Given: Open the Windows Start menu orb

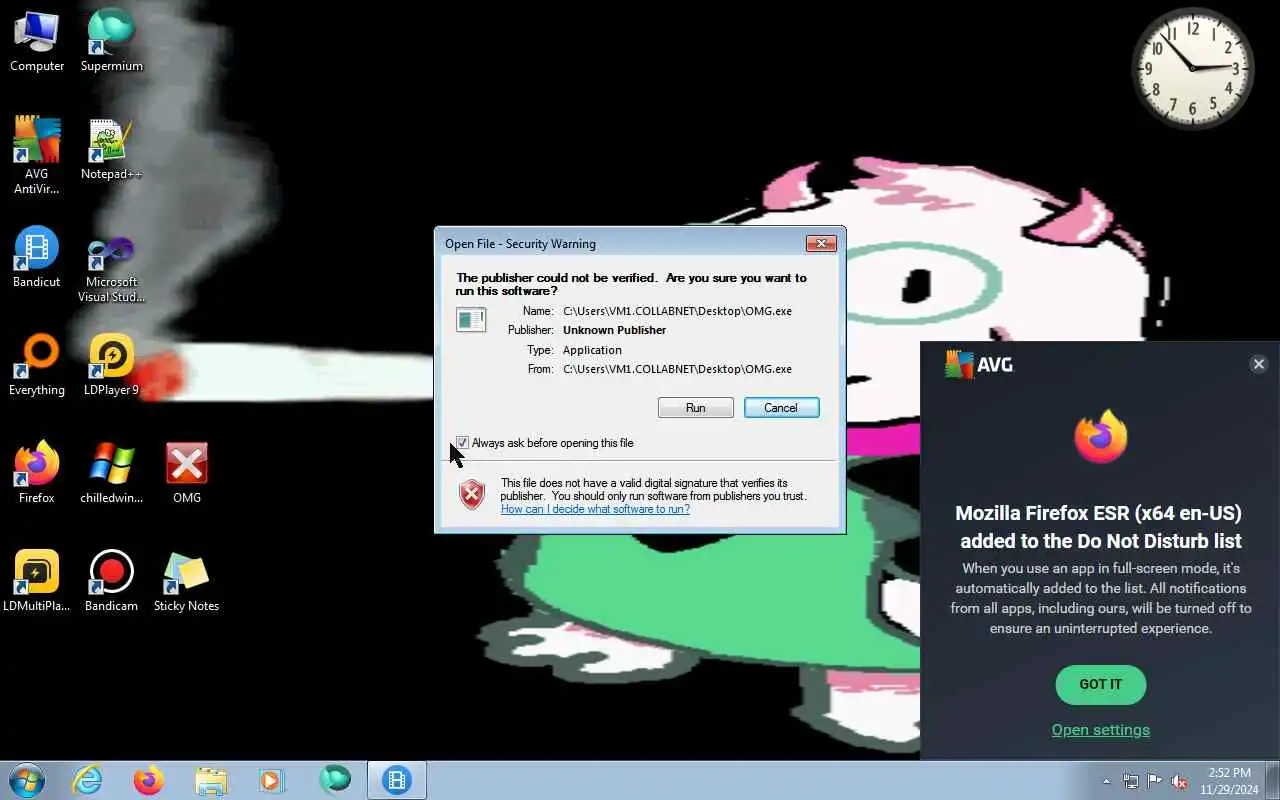Looking at the screenshot, I should point(27,780).
